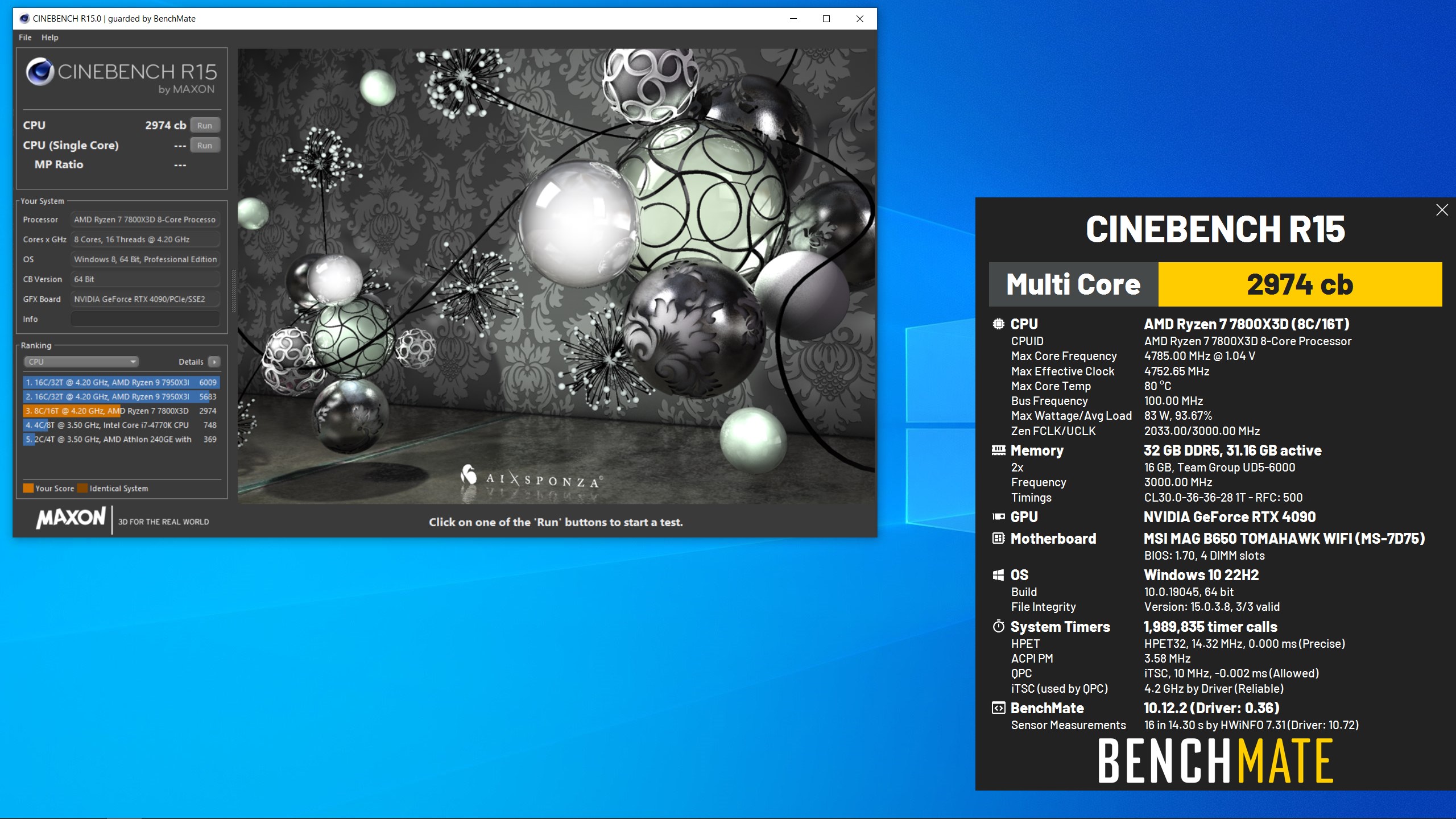Click the Cinebench sphere logo icon
Screen dimensions: 1456x819
click(40, 72)
